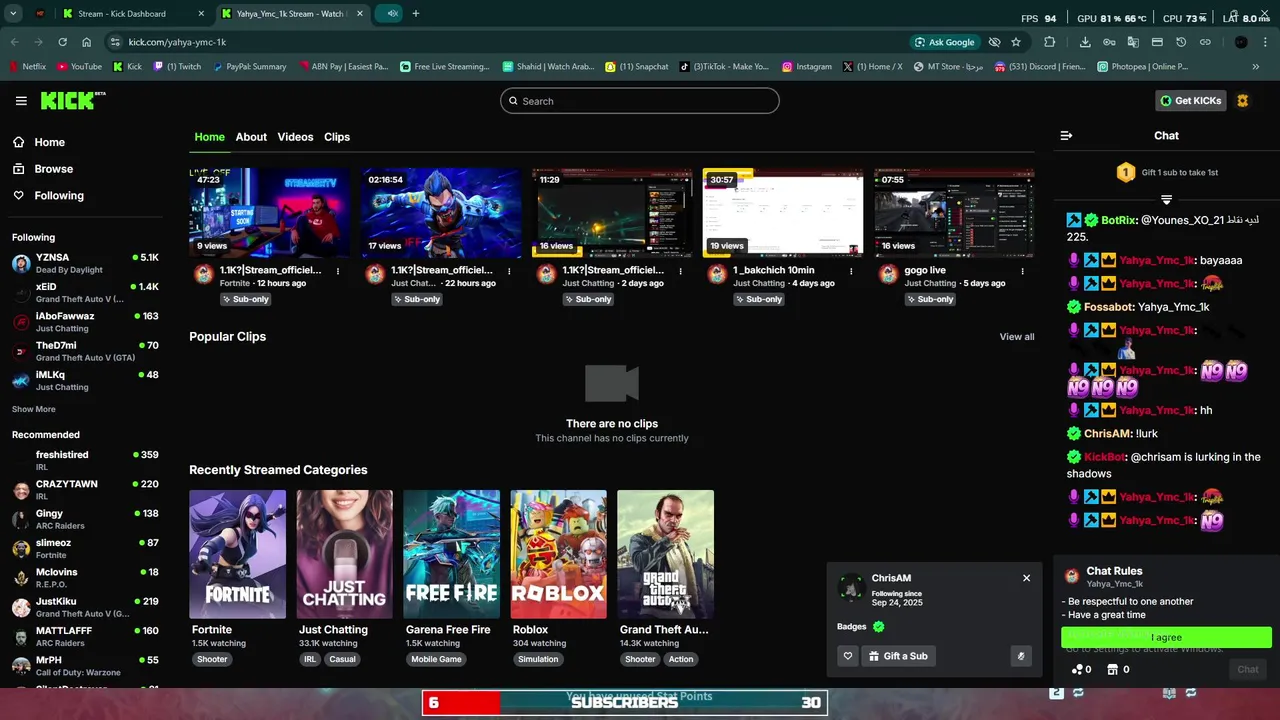Open options menu for the gogo live video

pyautogui.click(x=1023, y=271)
